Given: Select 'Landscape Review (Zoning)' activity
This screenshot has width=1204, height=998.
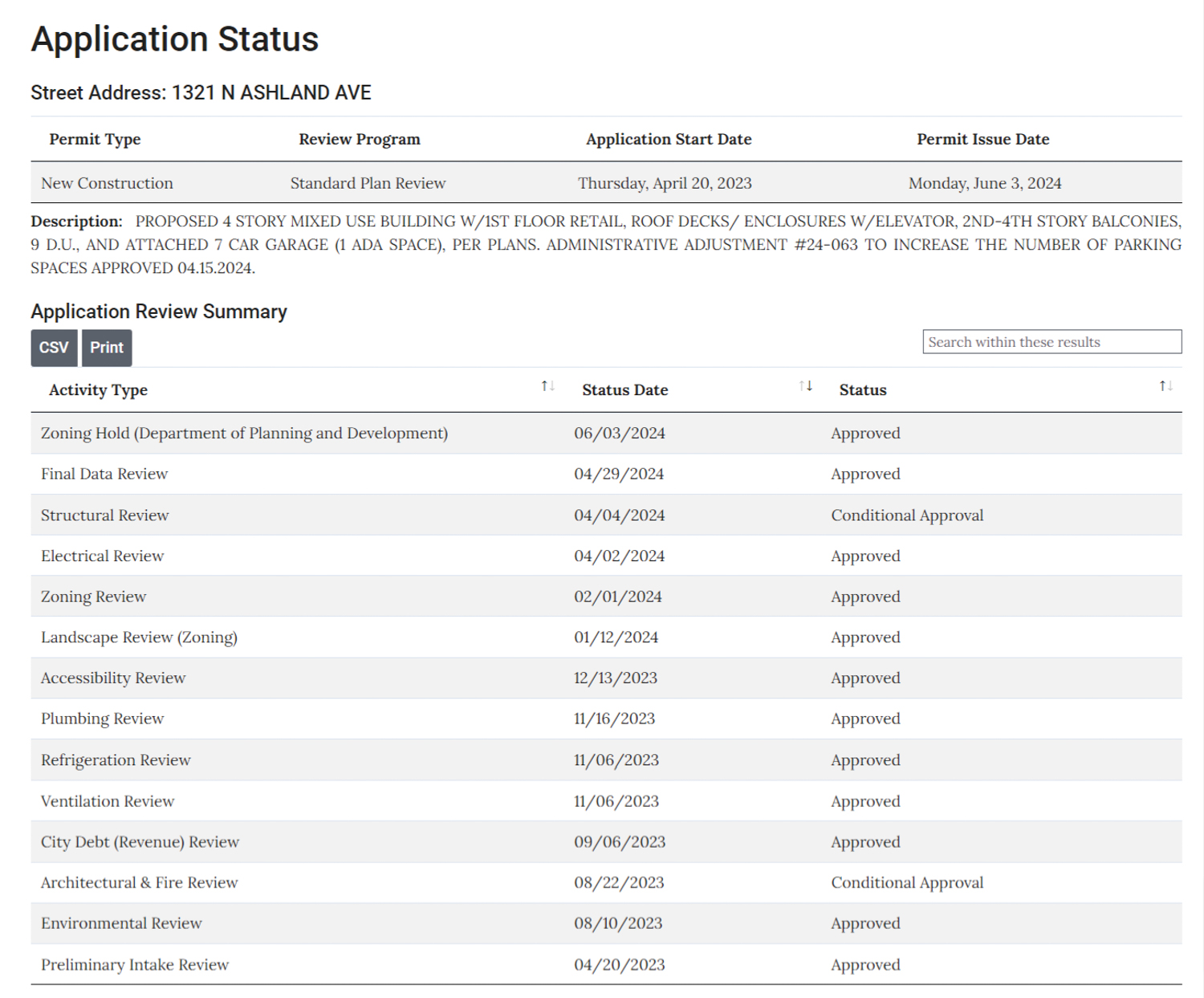Looking at the screenshot, I should 139,637.
